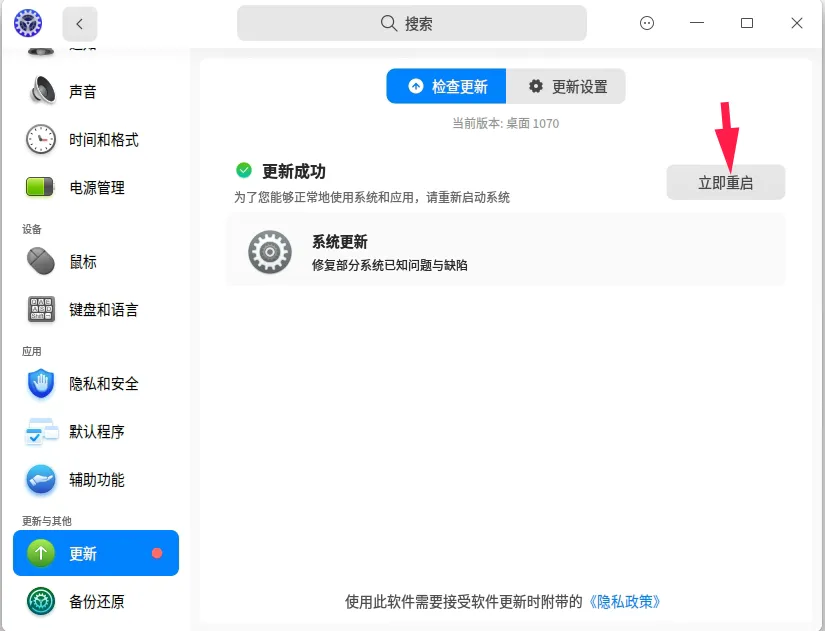Open 时间和格式 clock icon
Viewport: 825px width, 631px height.
tap(41, 139)
